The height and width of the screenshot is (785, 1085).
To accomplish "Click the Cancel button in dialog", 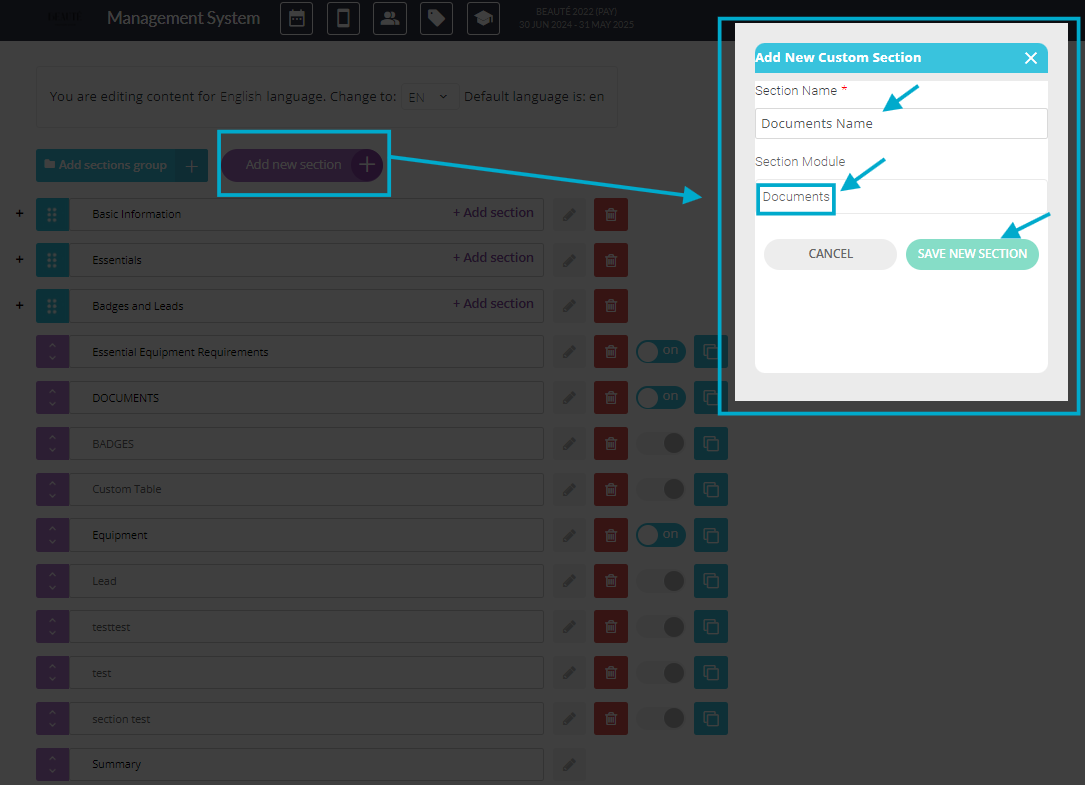I will click(x=830, y=254).
